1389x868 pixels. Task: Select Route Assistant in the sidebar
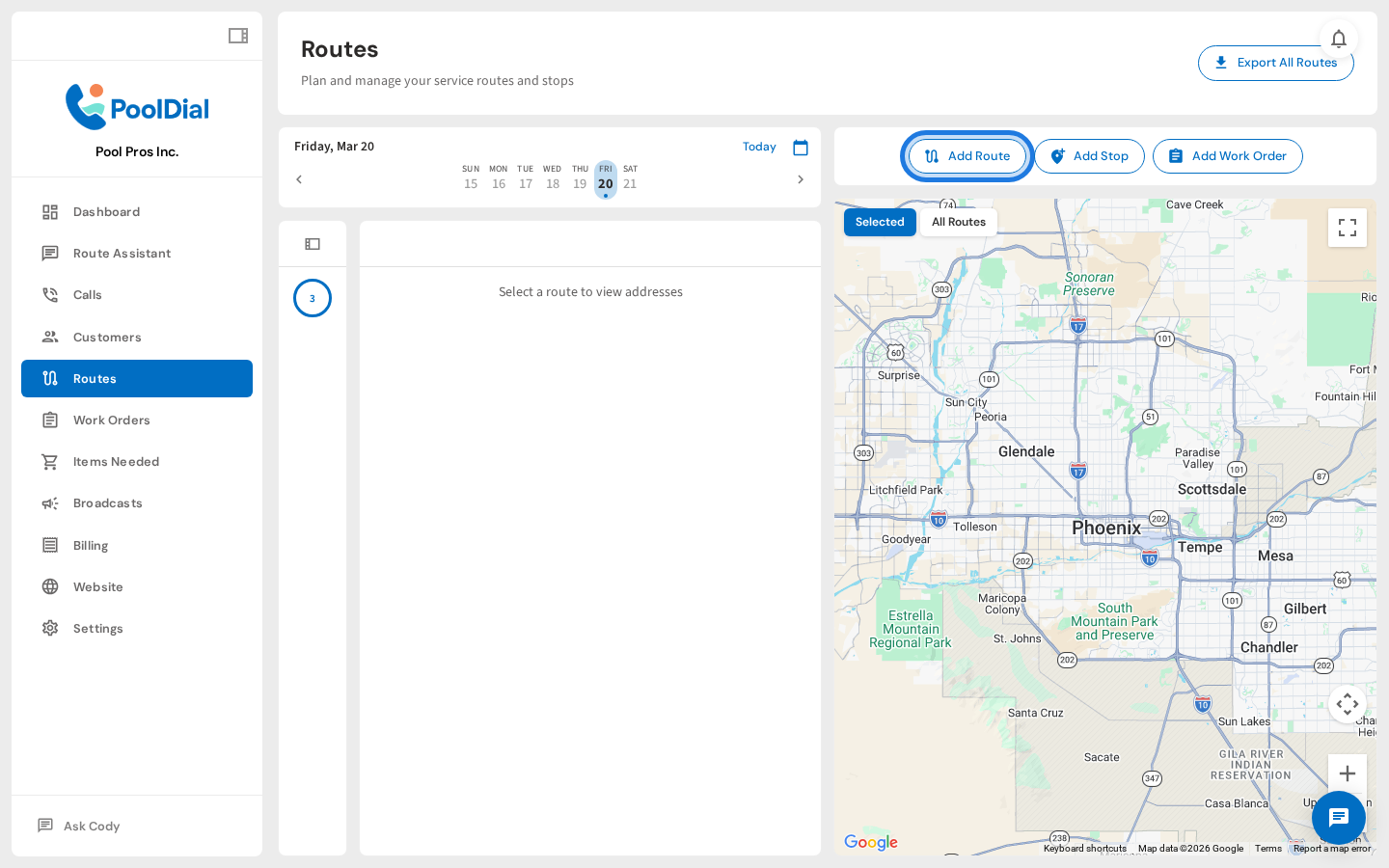pyautogui.click(x=120, y=253)
